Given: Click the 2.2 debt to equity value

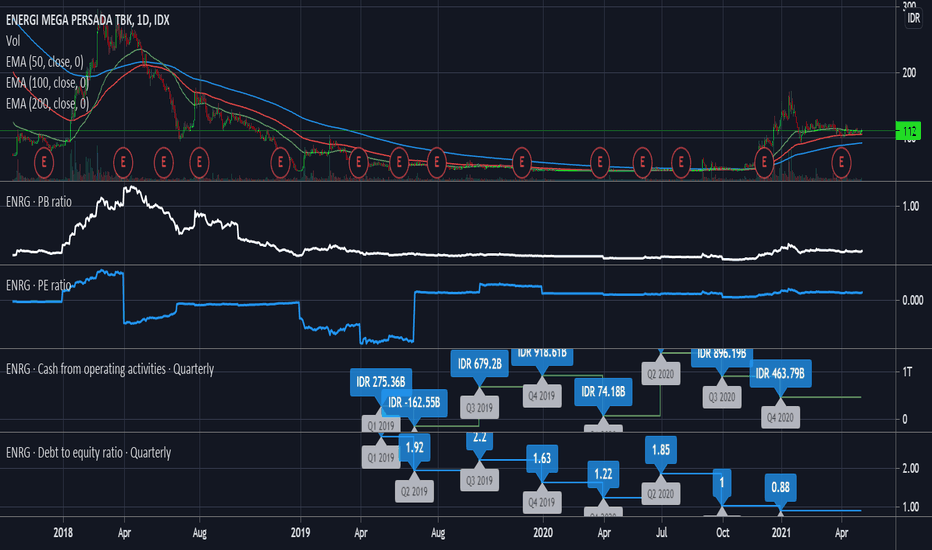Looking at the screenshot, I should tap(479, 439).
